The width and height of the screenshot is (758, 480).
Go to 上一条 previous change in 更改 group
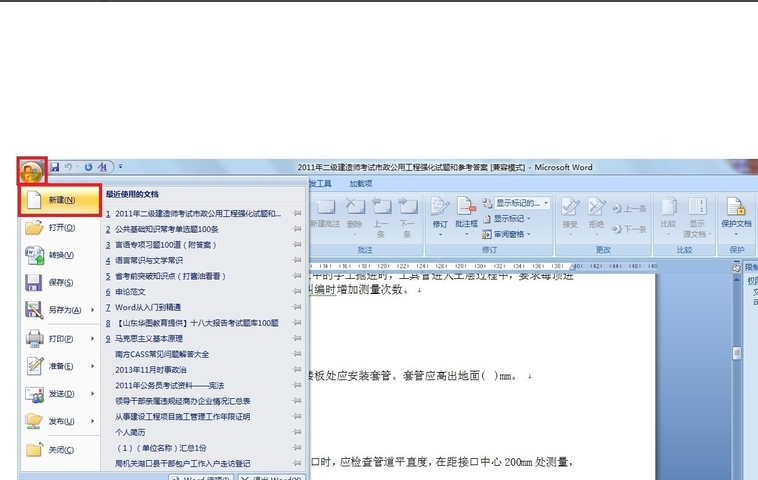[629, 209]
